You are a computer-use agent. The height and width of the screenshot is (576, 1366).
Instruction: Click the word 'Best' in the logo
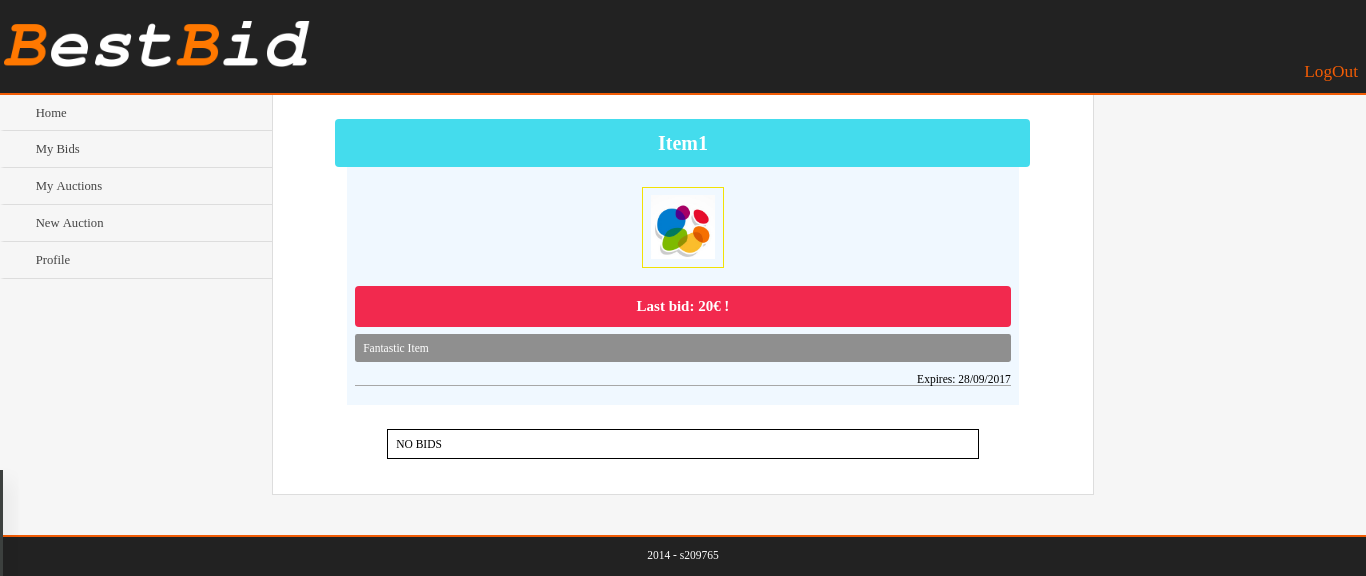(90, 47)
